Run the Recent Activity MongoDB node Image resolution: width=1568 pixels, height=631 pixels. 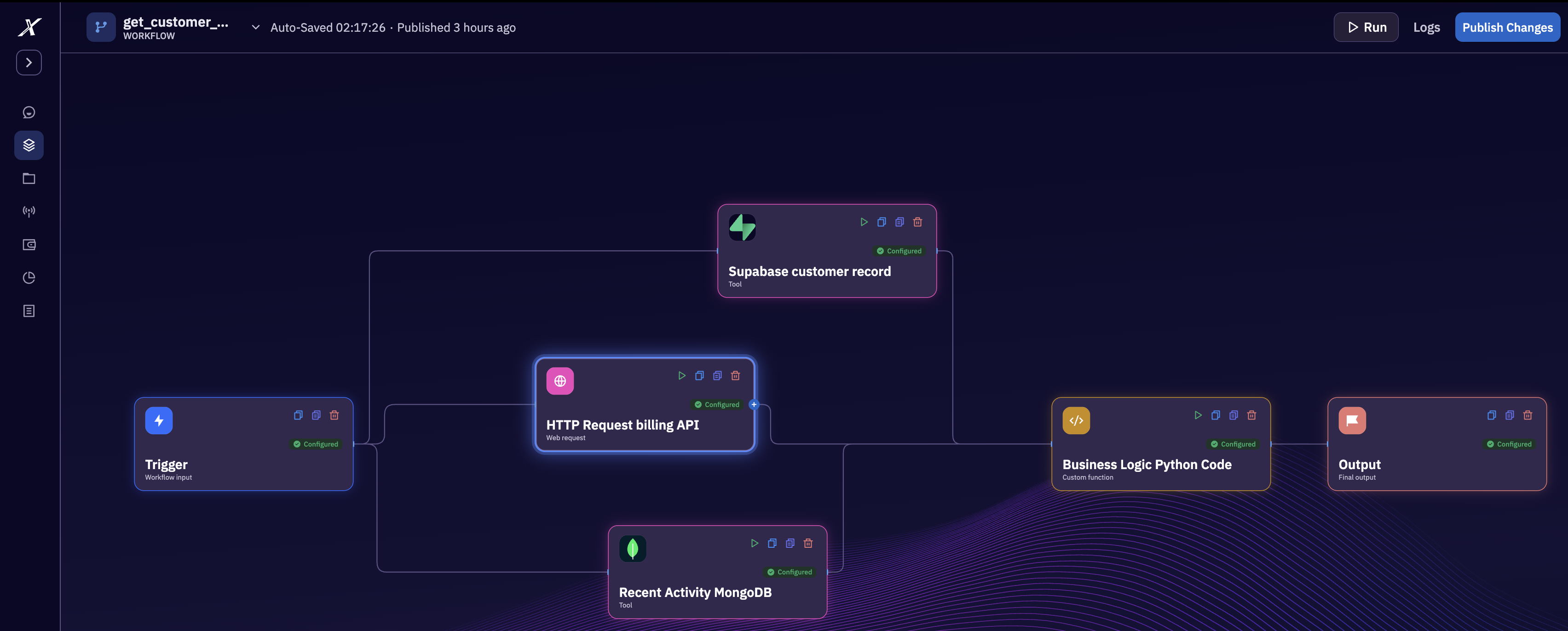(754, 543)
